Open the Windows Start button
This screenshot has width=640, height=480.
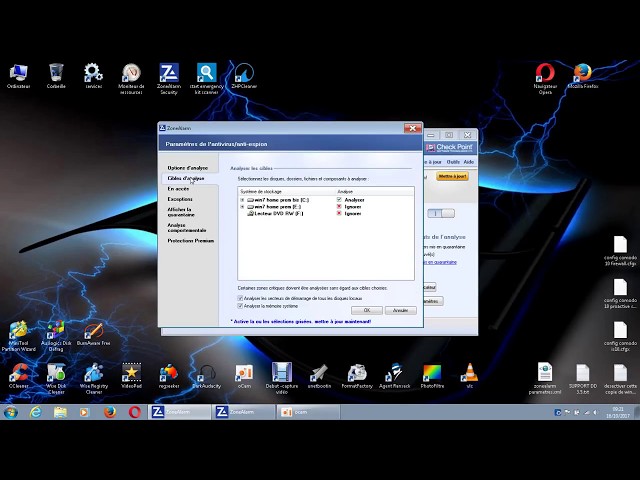tap(11, 412)
